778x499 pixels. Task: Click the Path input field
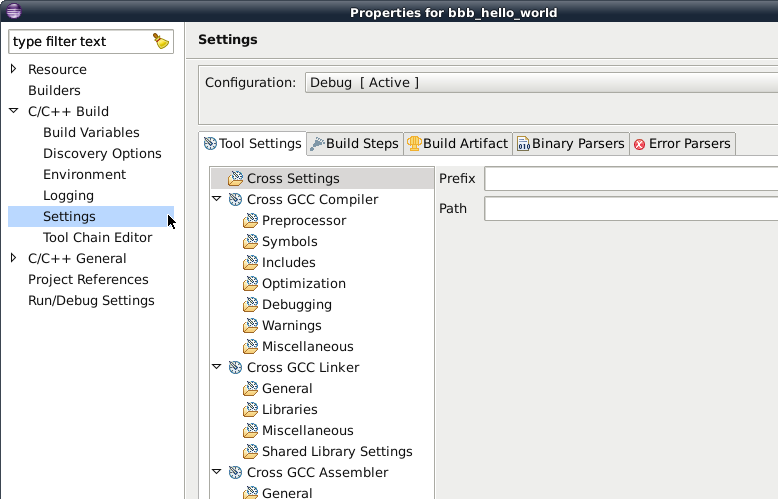pos(631,208)
